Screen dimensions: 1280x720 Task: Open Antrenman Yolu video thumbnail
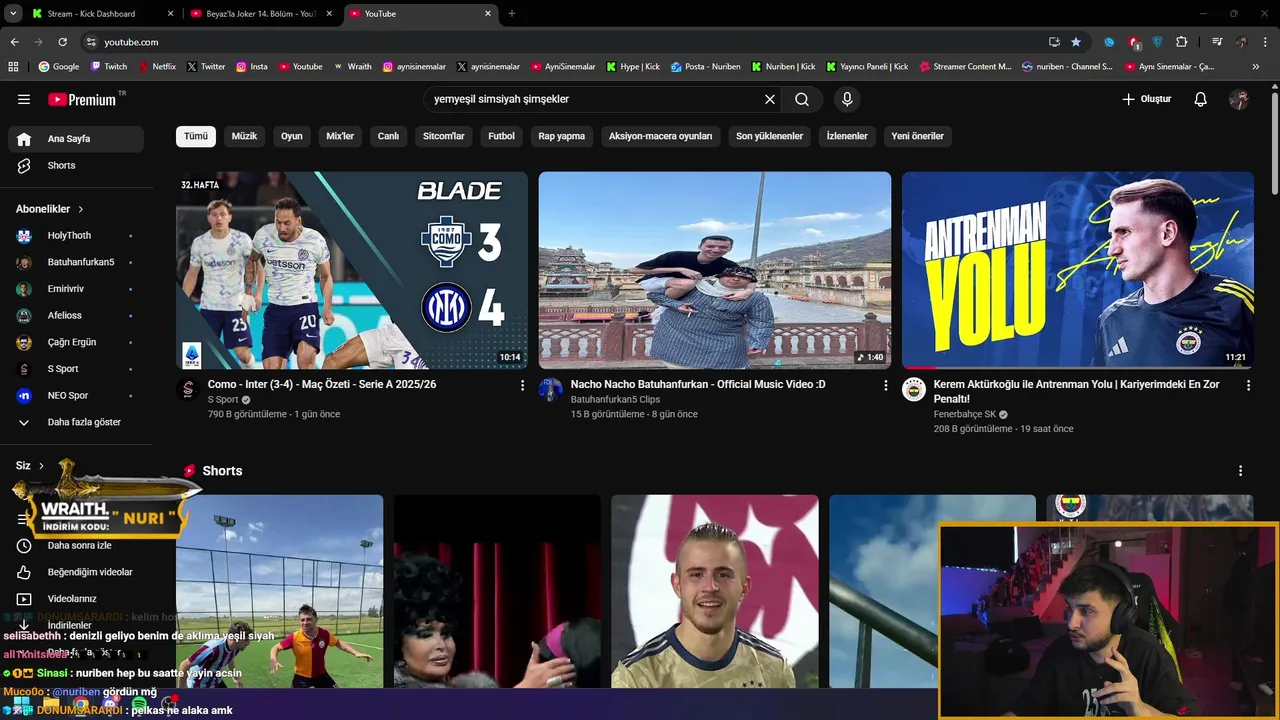point(1078,270)
